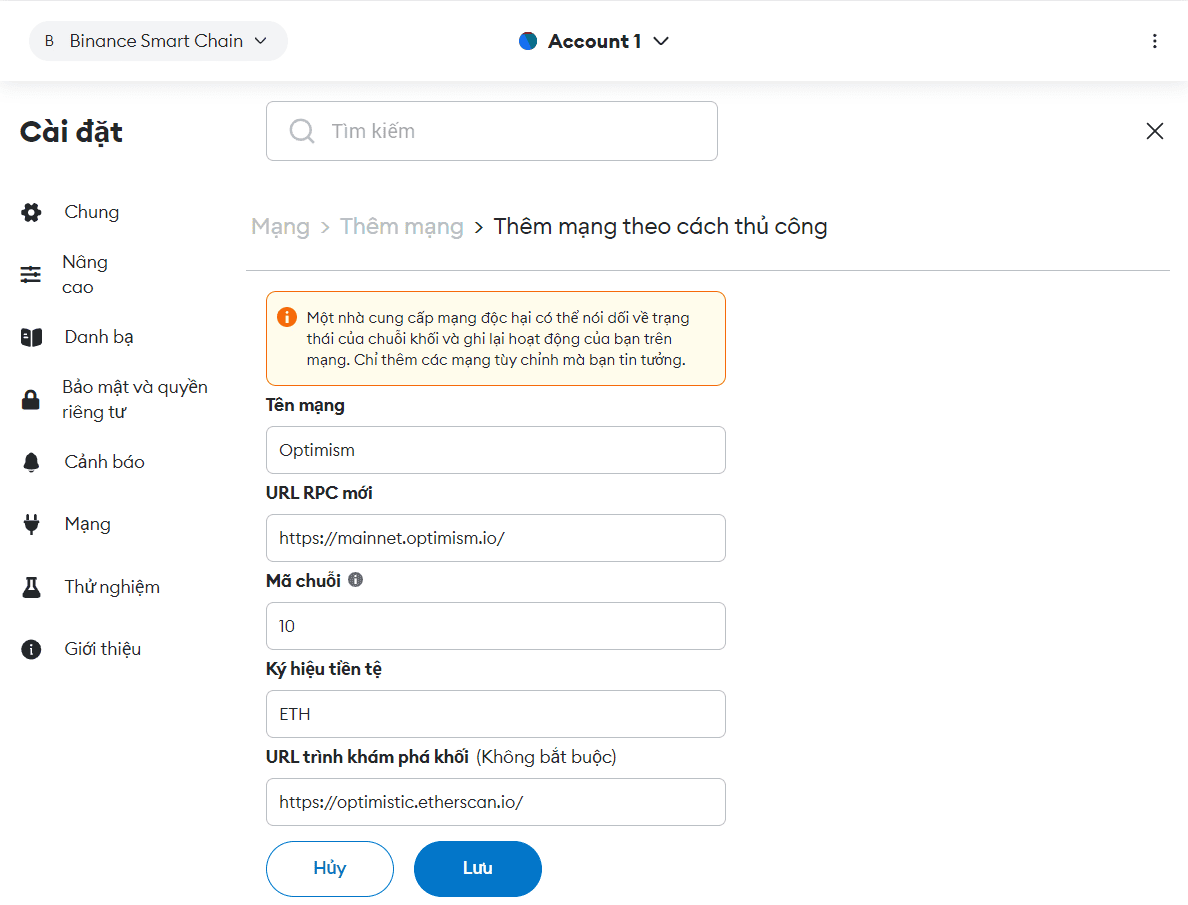Screen dimensions: 1188x905
Task: Open the Binance Smart Chain network dropdown
Action: point(158,41)
